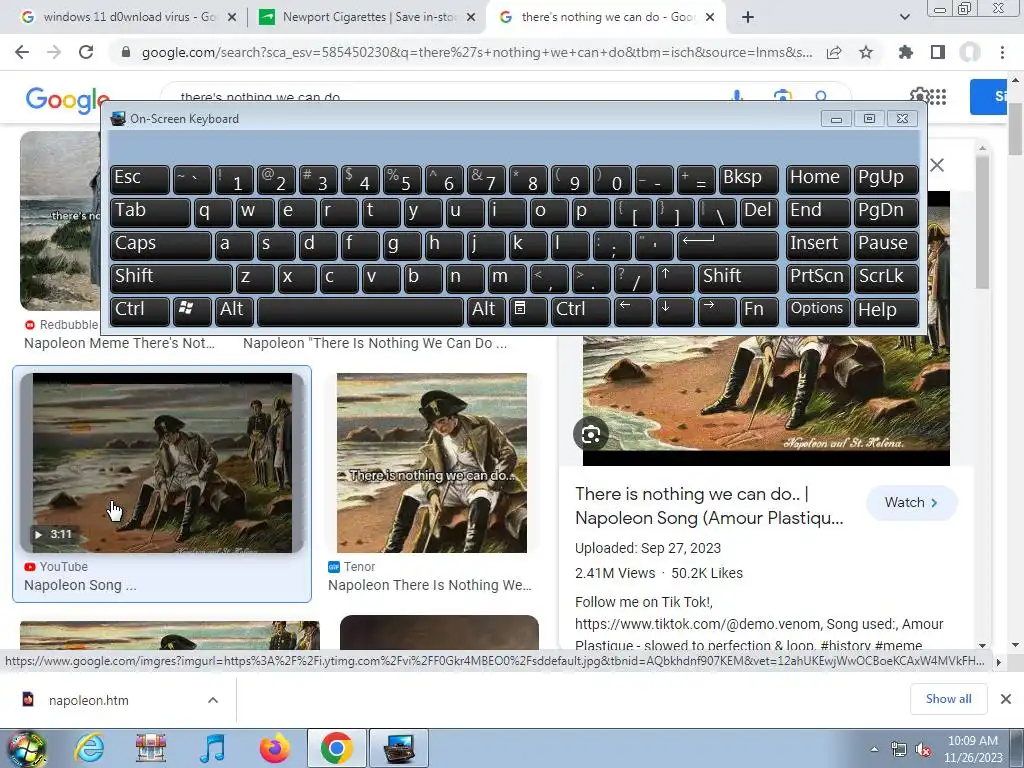Click right arrow key on On-Screen Keyboard
The height and width of the screenshot is (768, 1024).
716,311
